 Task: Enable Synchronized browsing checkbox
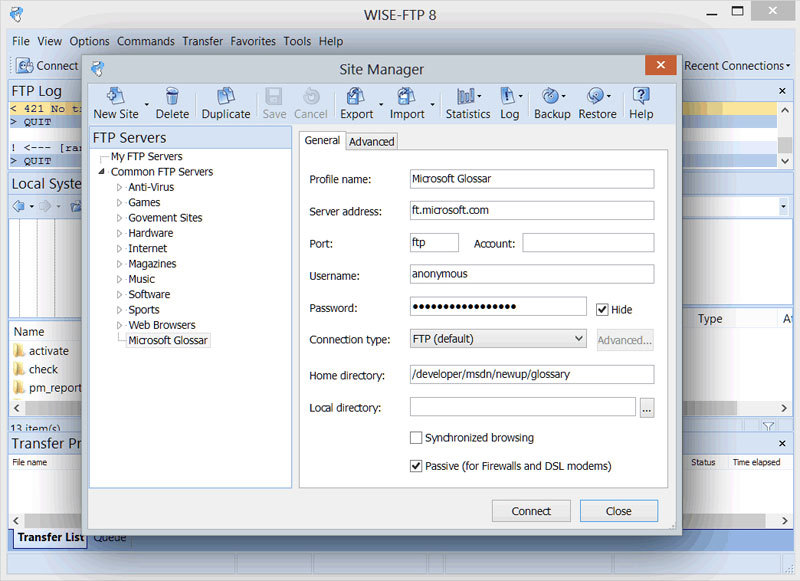point(416,438)
